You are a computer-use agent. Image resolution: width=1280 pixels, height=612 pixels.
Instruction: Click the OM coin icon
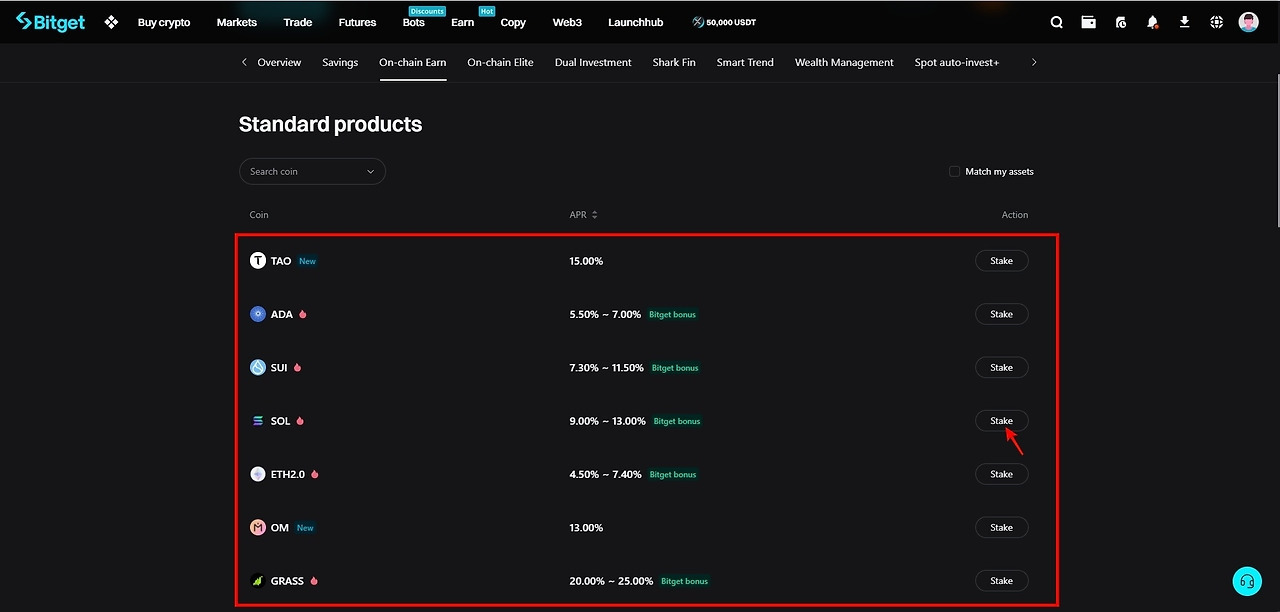[x=258, y=527]
